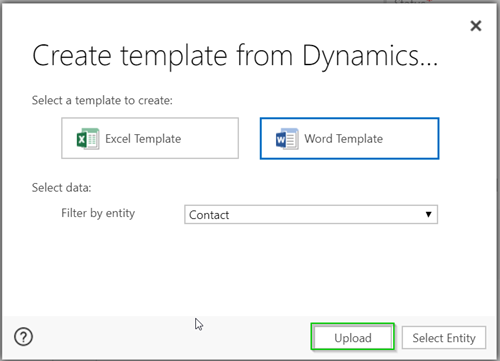Open the Filter by entity dropdown
The height and width of the screenshot is (361, 500).
pos(311,214)
